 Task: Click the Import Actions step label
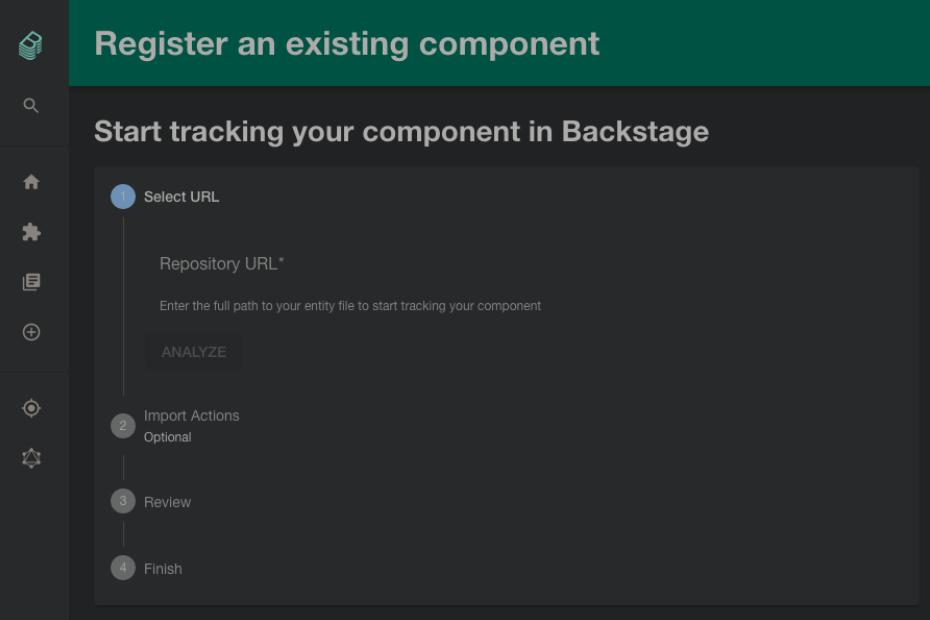191,415
